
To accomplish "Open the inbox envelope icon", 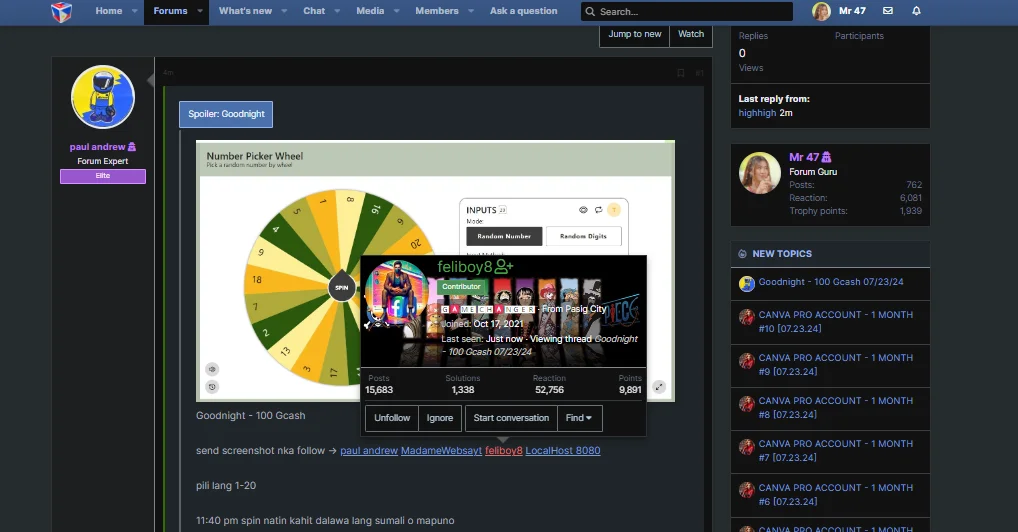I will point(888,11).
